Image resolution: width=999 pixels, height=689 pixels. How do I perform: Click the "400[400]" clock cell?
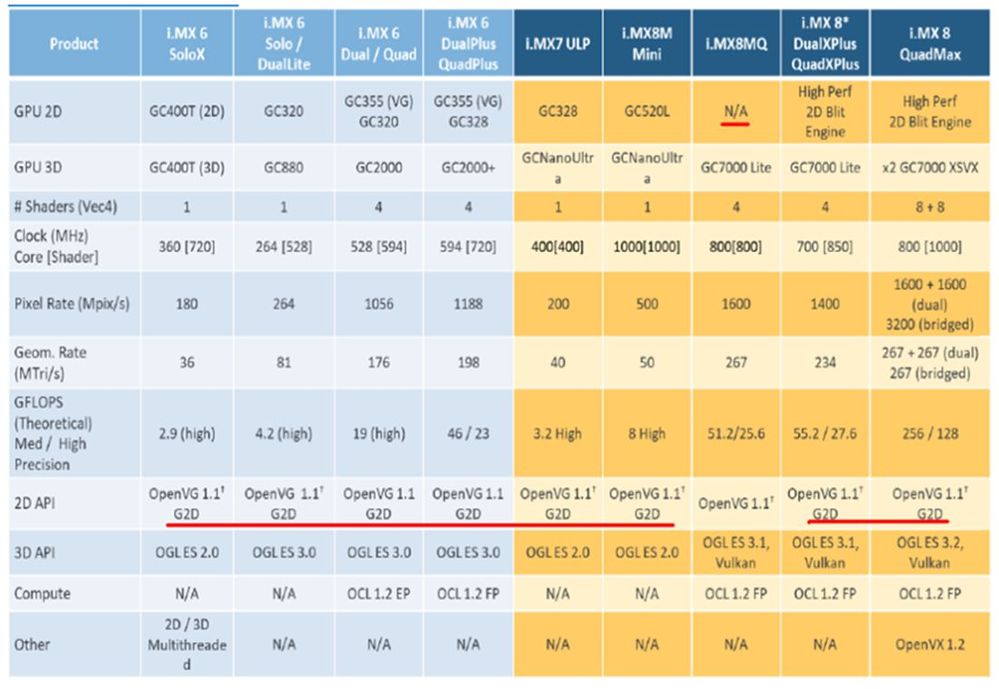coord(558,246)
